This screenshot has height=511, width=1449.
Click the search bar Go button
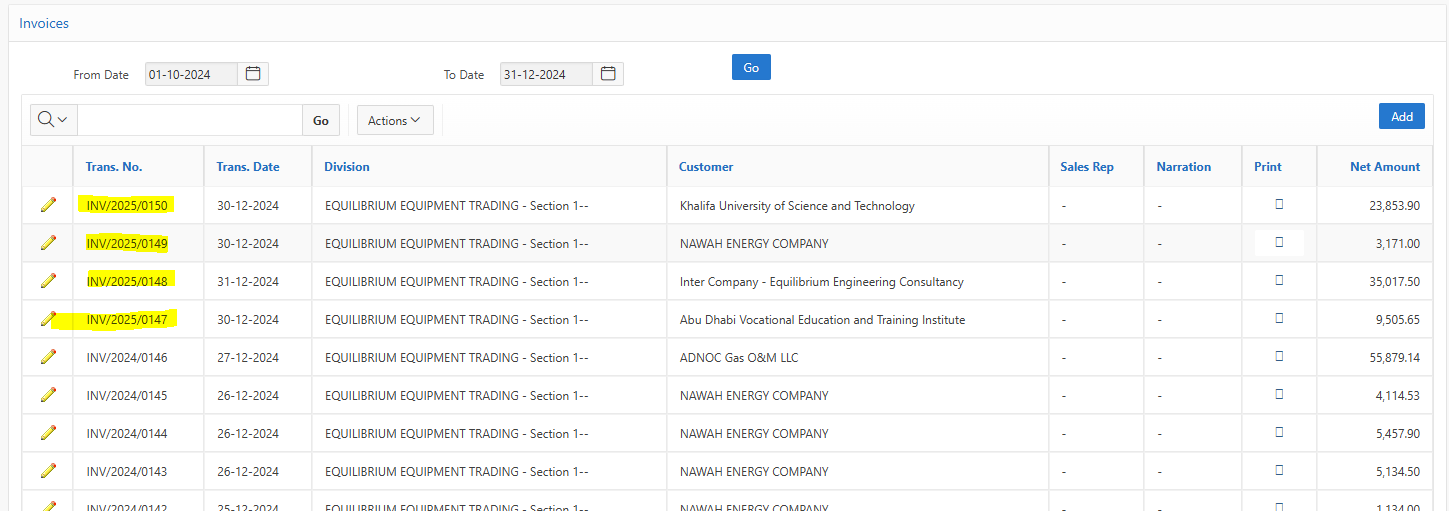click(x=321, y=120)
